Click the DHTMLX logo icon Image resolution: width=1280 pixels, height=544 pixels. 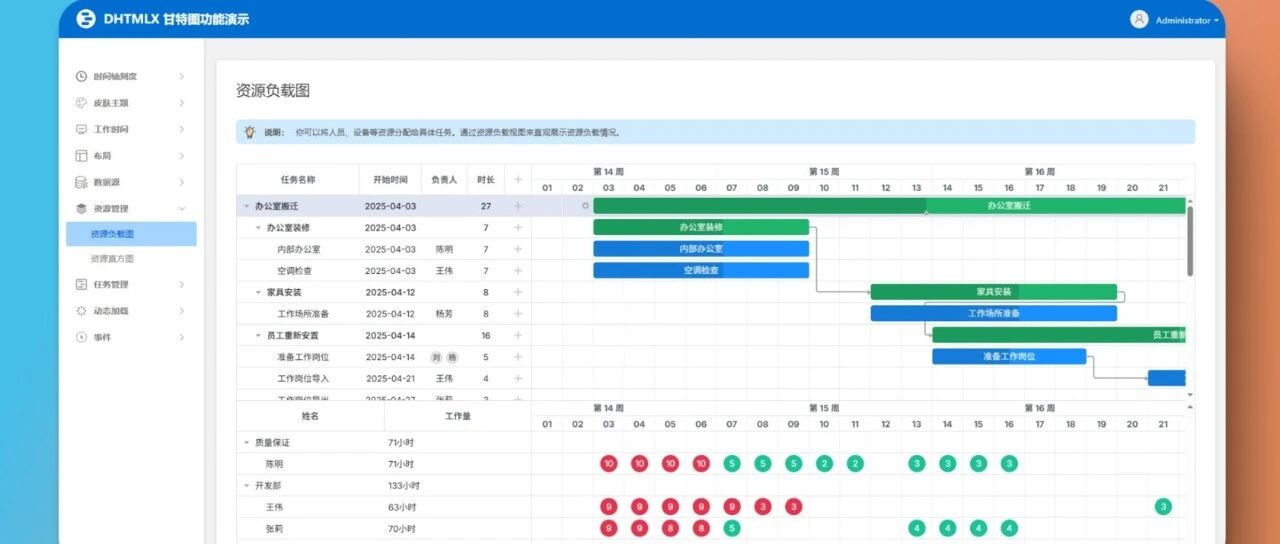86,19
